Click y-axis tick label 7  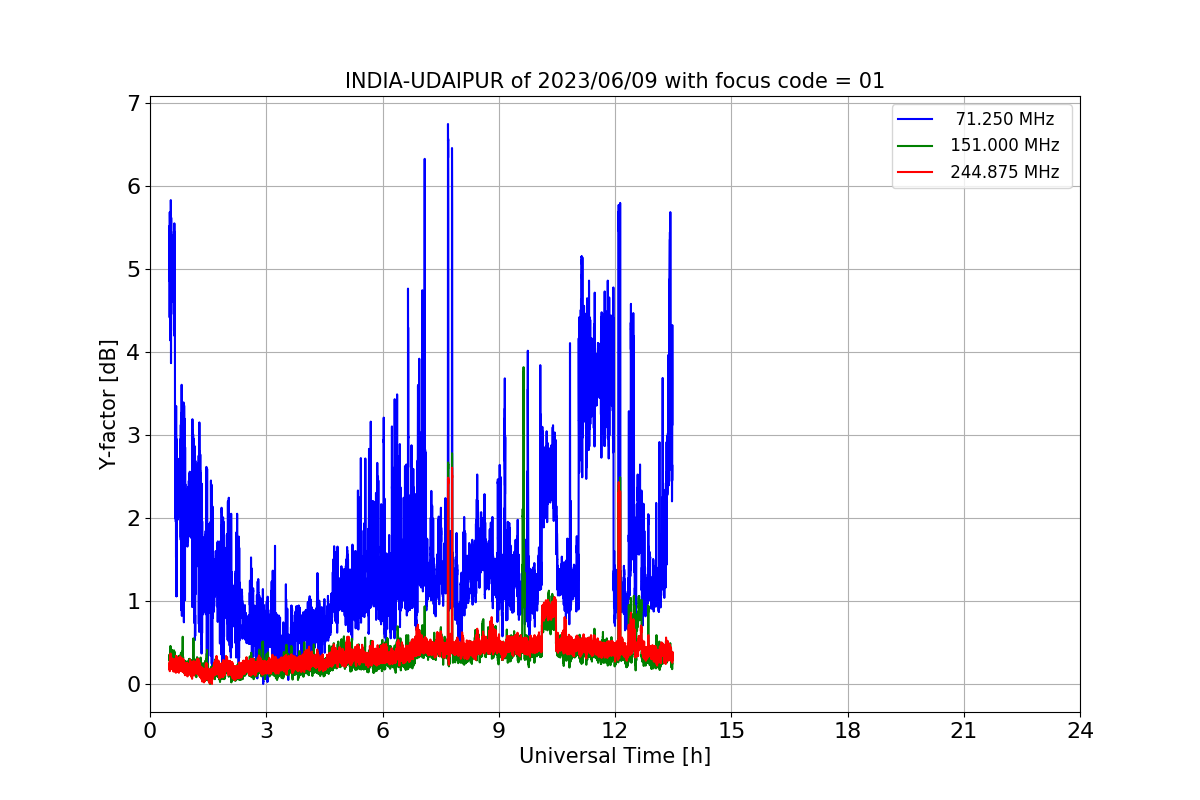(x=133, y=104)
